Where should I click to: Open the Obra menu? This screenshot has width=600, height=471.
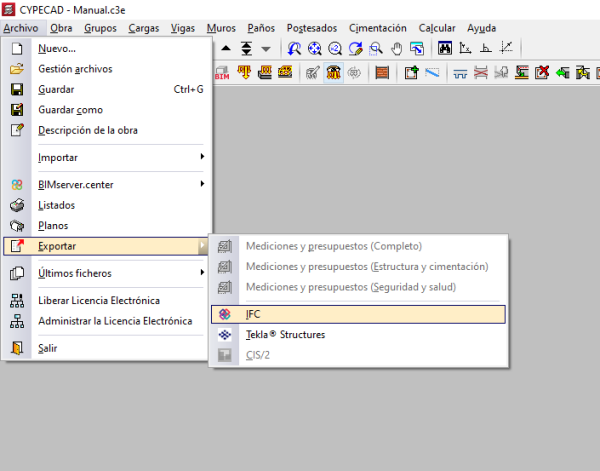pos(61,28)
